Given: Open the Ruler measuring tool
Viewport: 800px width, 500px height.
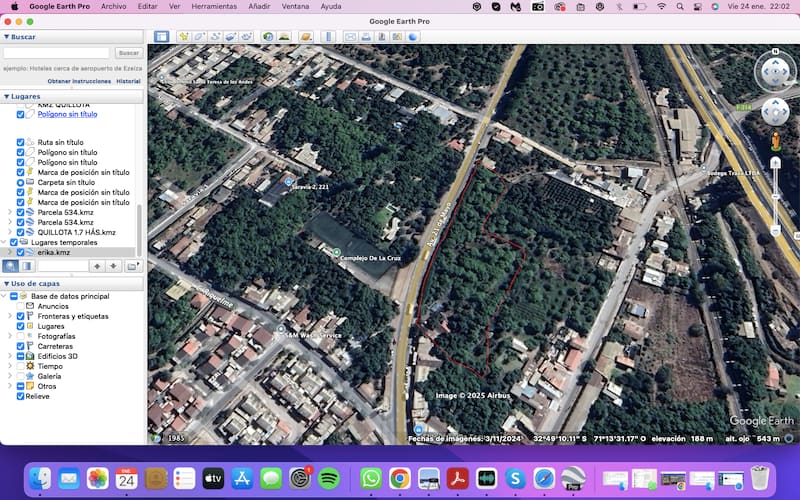Looking at the screenshot, I should click(x=329, y=37).
